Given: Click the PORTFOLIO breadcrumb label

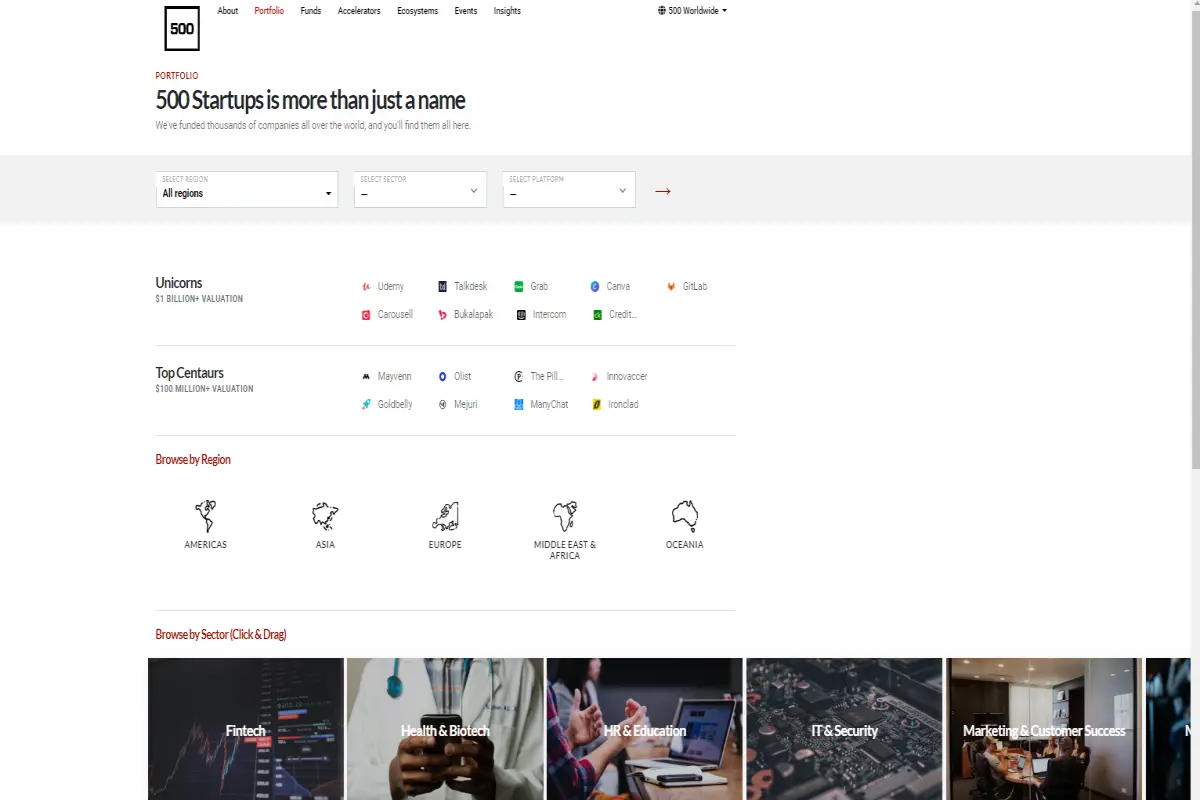Looking at the screenshot, I should click(177, 76).
